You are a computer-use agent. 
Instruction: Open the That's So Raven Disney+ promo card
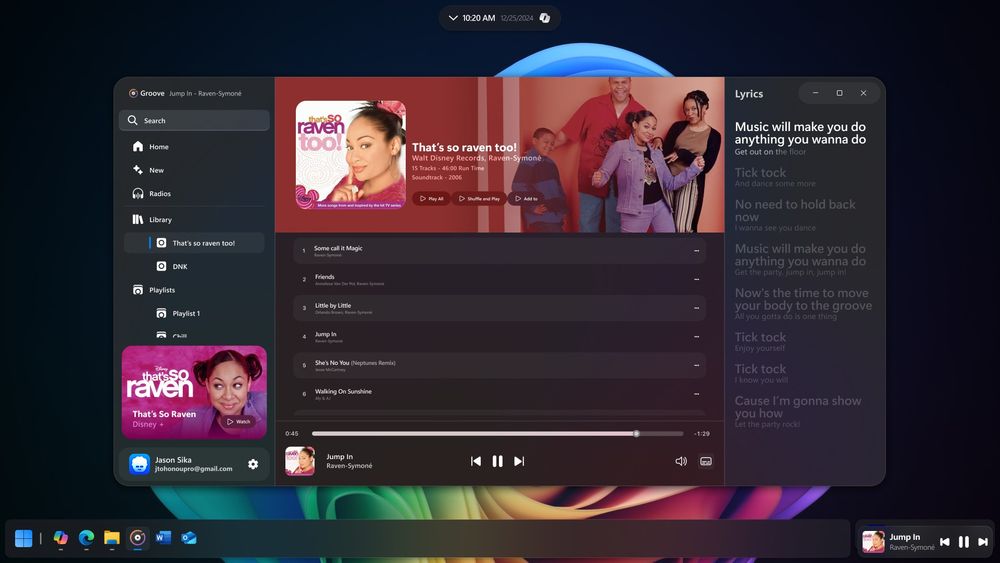tap(194, 392)
